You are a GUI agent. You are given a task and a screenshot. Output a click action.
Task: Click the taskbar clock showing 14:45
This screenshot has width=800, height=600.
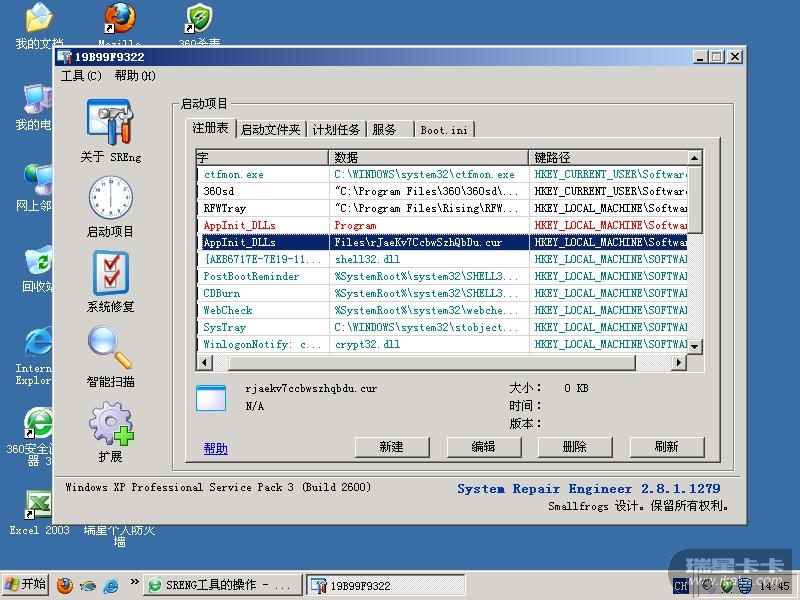[774, 586]
